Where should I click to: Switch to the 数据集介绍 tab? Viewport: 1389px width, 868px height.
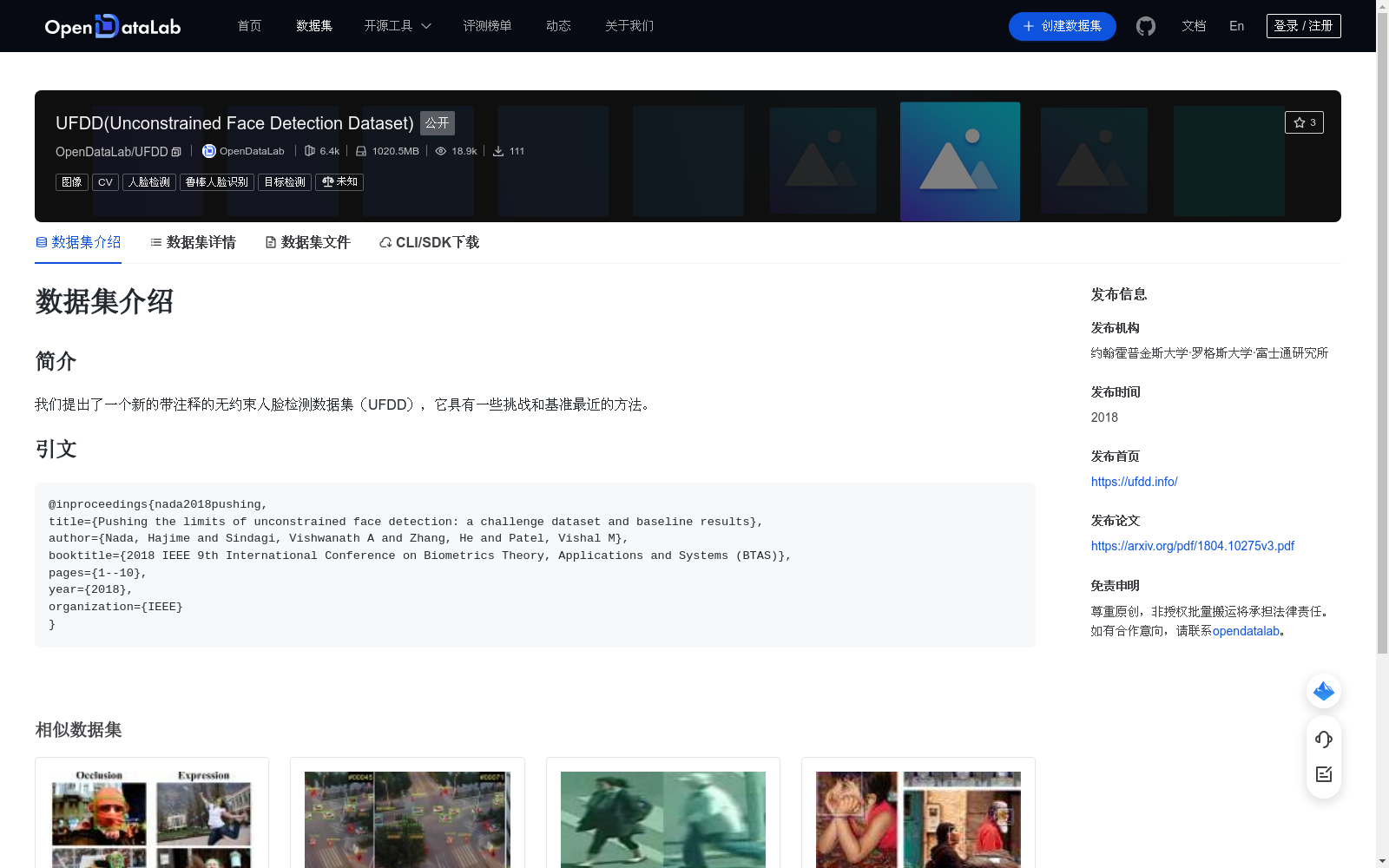pos(78,242)
